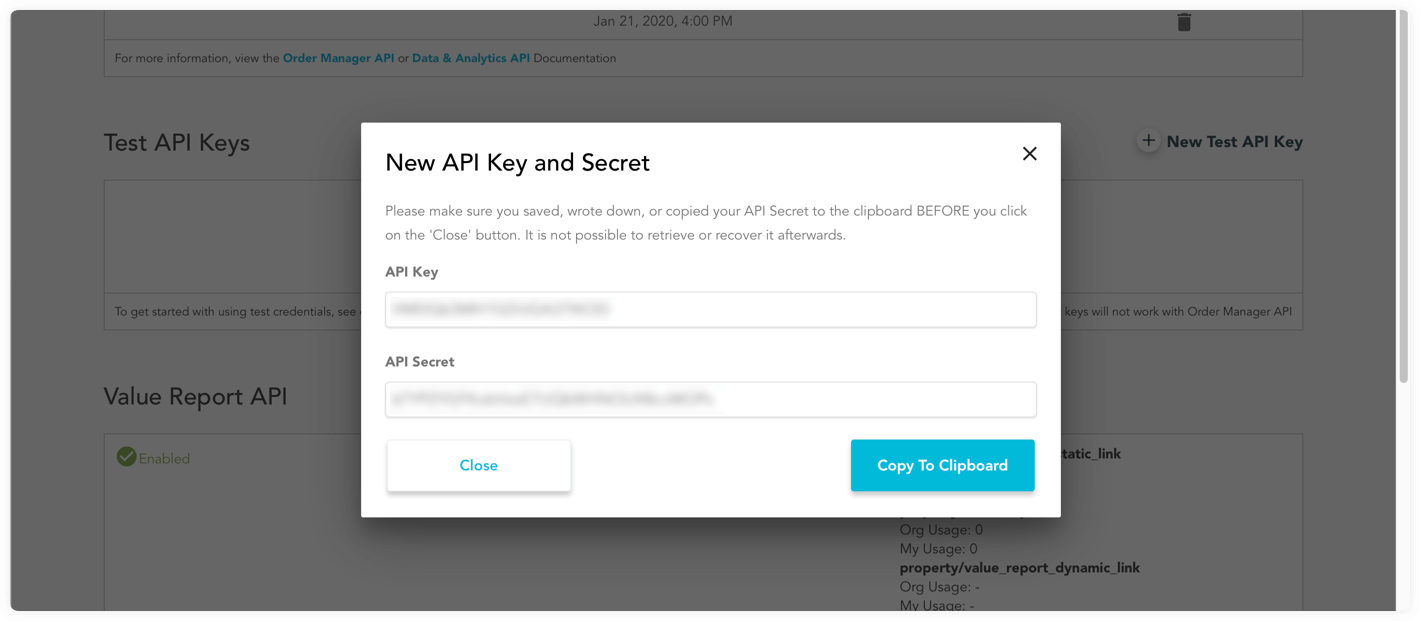Click inside the API Key input field

(710, 309)
